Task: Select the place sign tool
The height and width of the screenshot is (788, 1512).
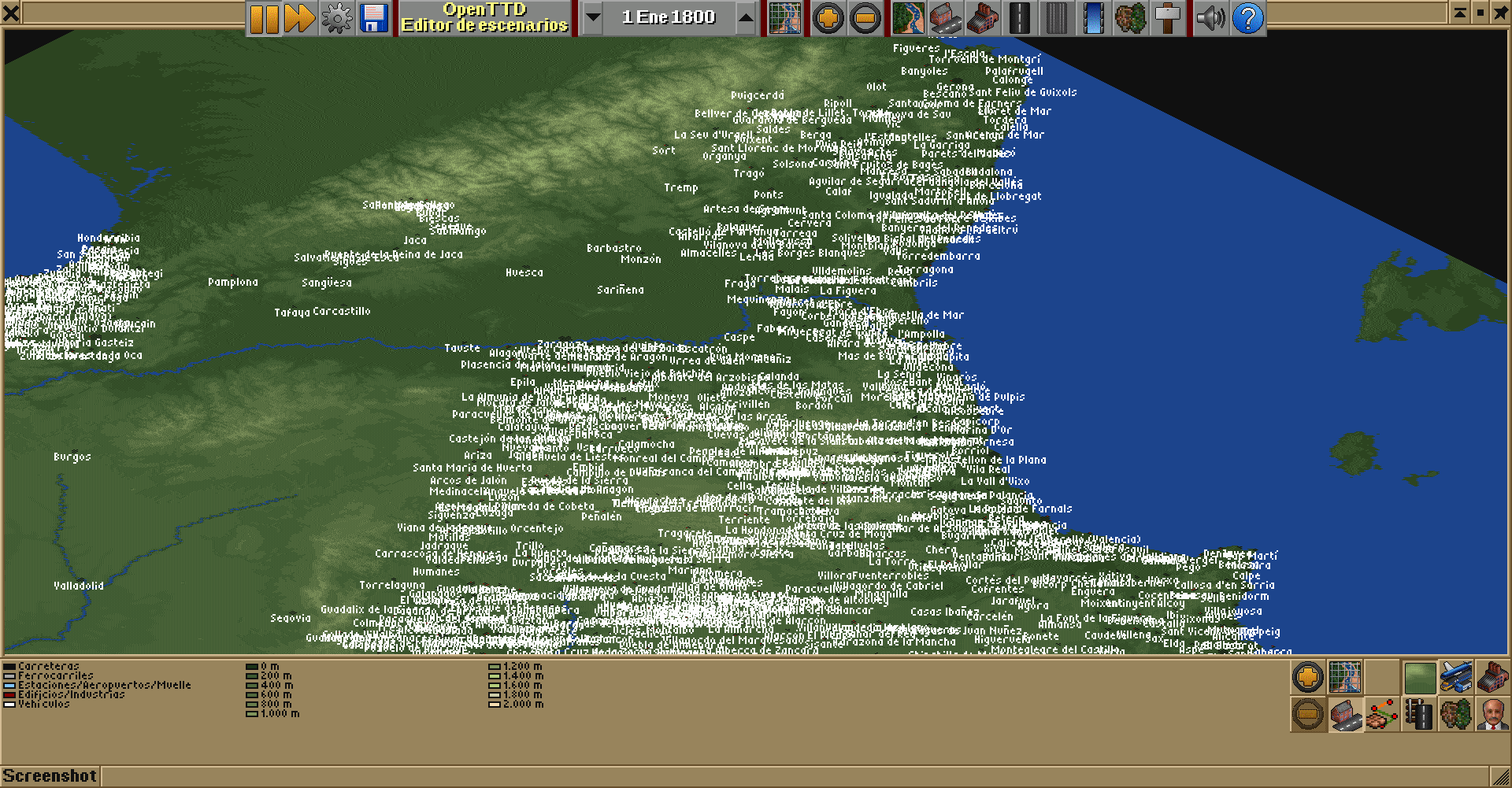Action: click(x=1167, y=18)
